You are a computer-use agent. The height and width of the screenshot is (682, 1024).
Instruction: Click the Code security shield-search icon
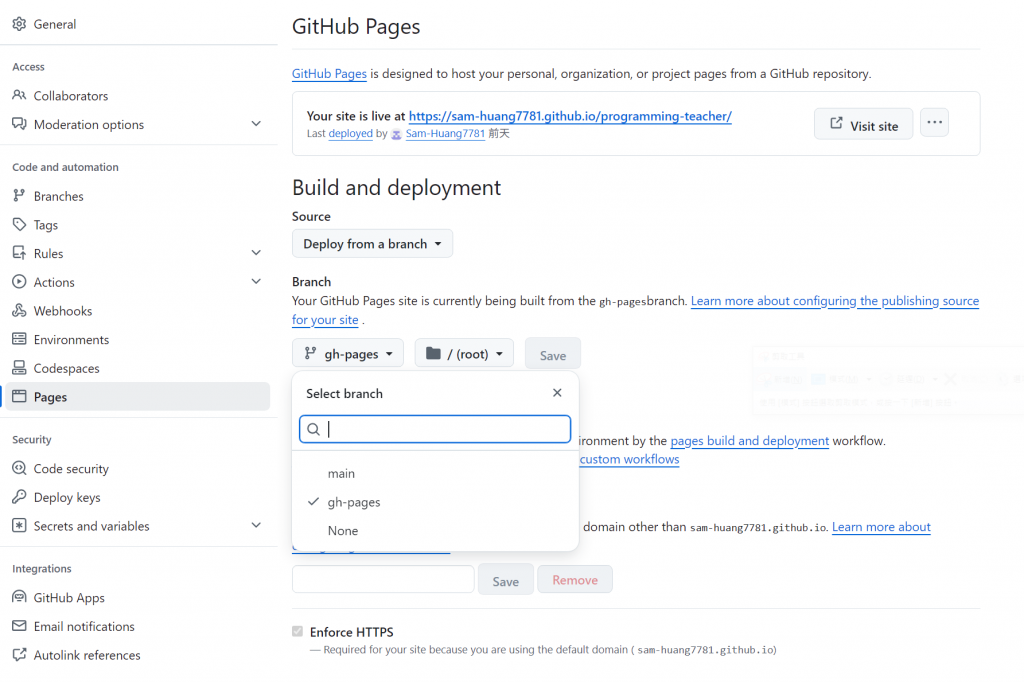pos(19,468)
